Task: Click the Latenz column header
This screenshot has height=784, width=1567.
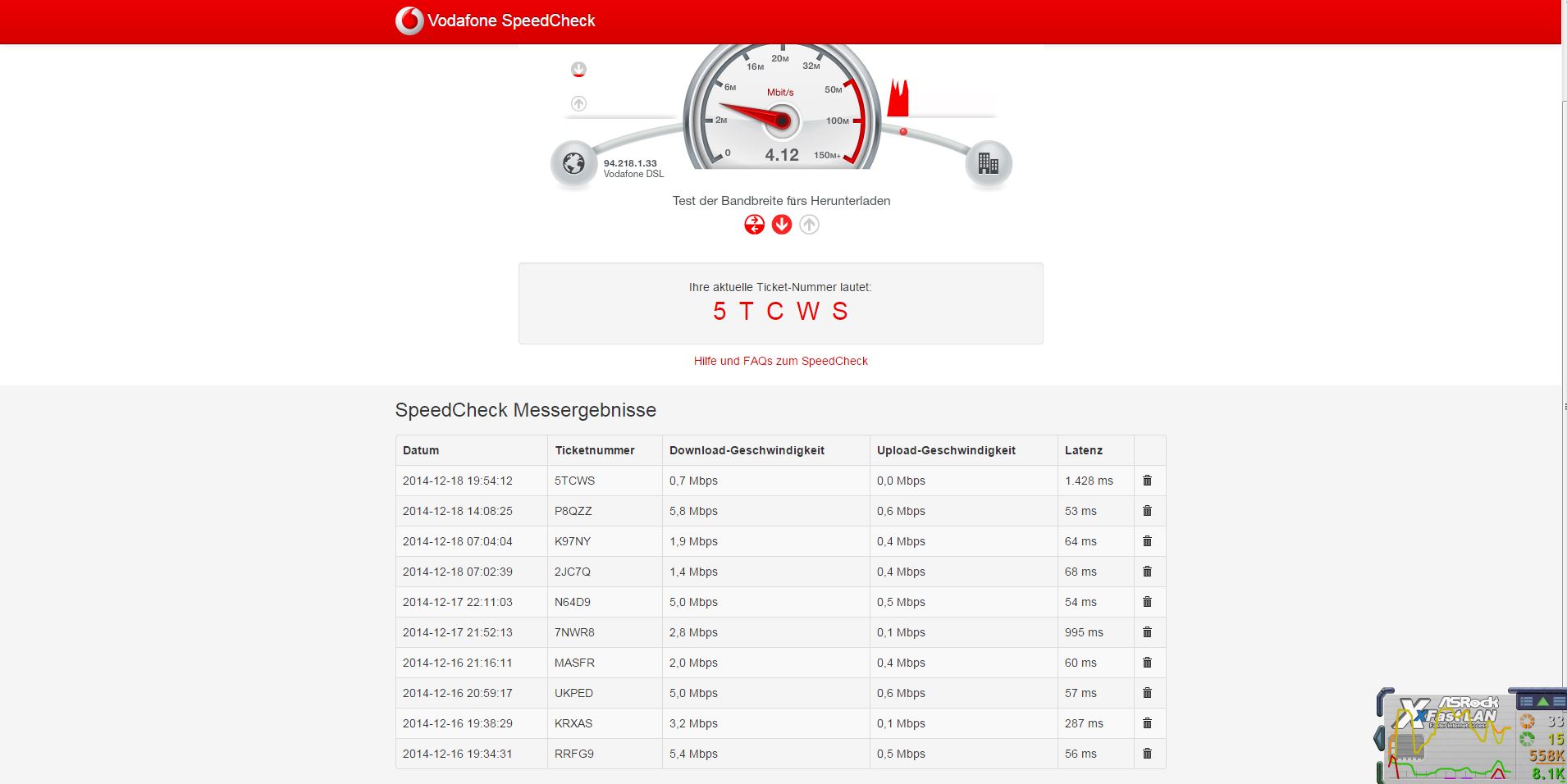Action: [1084, 450]
